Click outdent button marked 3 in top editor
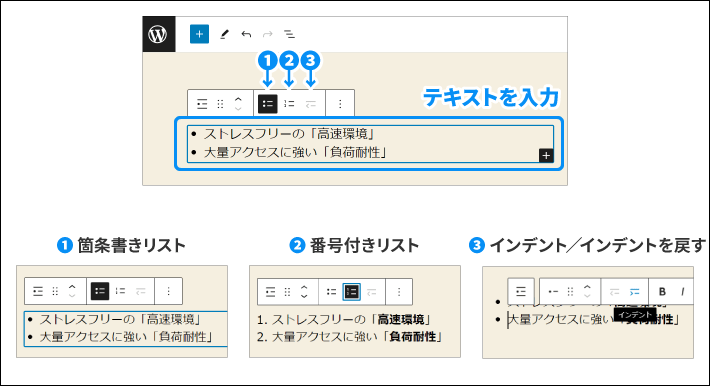 [311, 105]
